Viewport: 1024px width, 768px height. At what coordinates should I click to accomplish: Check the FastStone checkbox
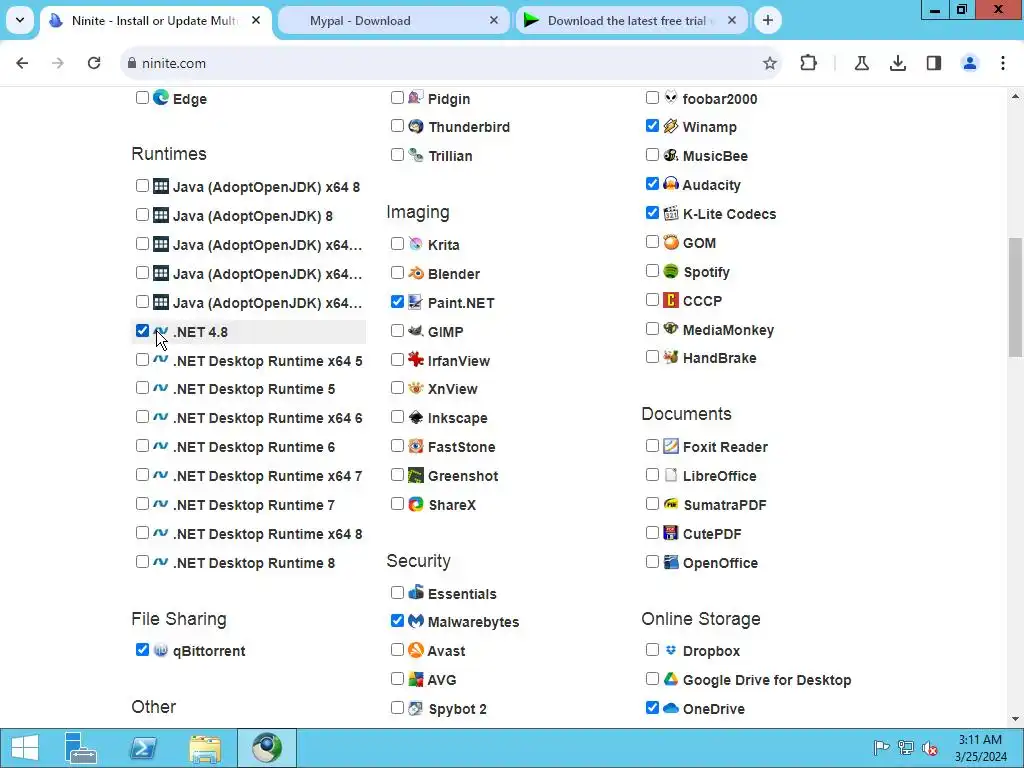[397, 445]
